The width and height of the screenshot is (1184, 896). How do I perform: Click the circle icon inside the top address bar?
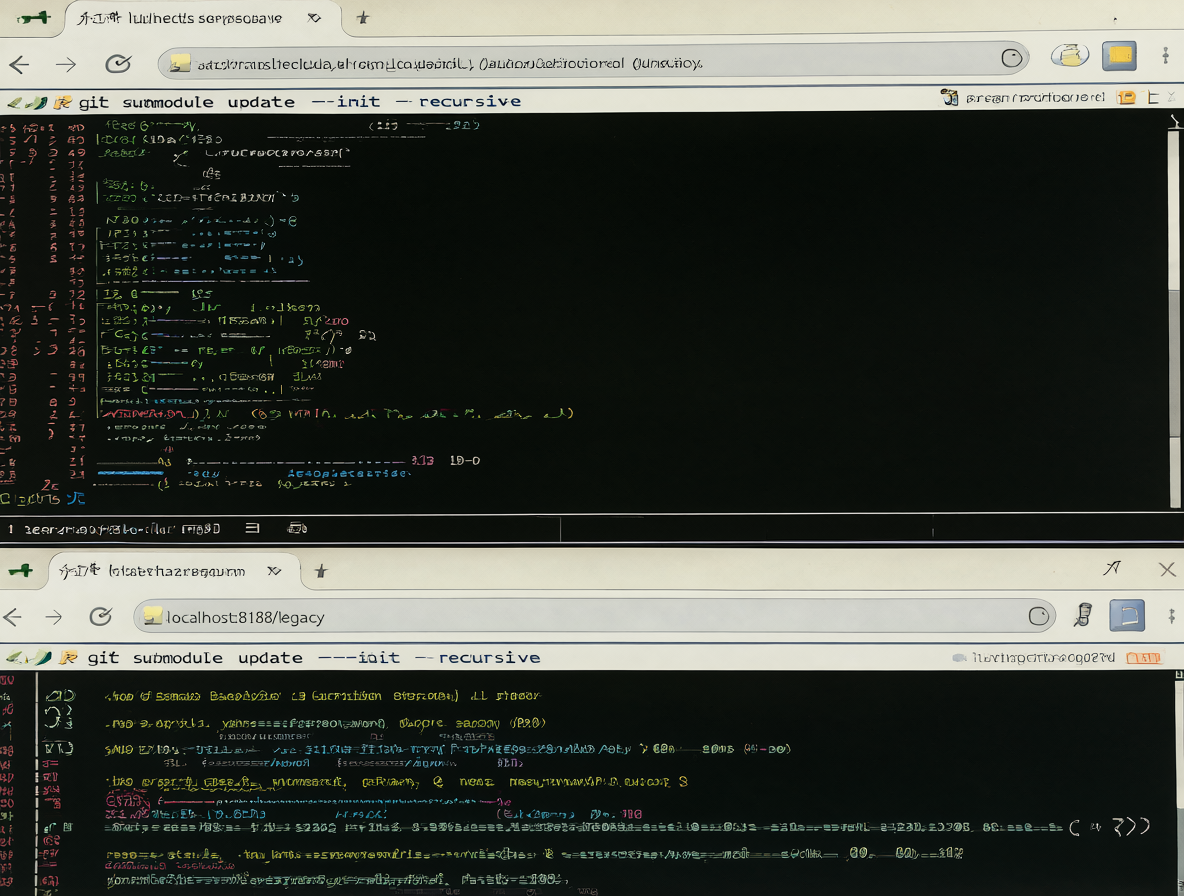1011,57
